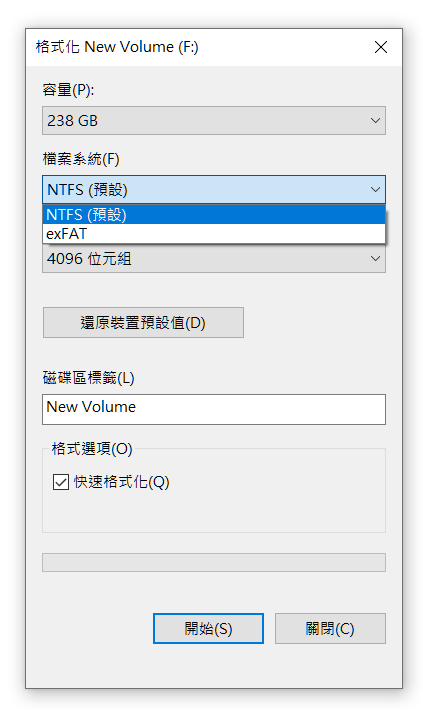Toggle quick format via the 快速格式化(Q) label

coord(121,482)
